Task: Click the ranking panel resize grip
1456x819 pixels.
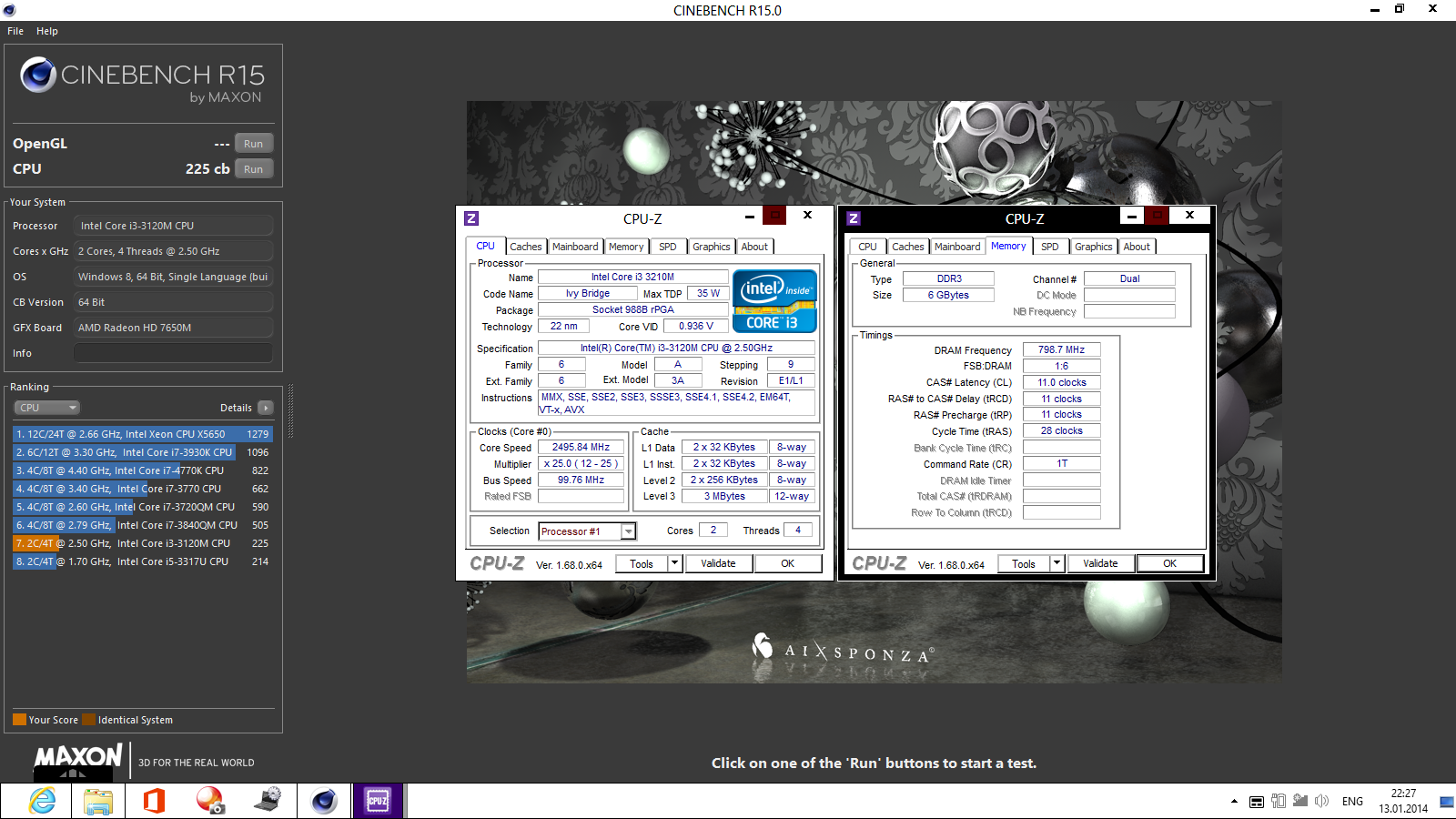Action: pyautogui.click(x=290, y=411)
